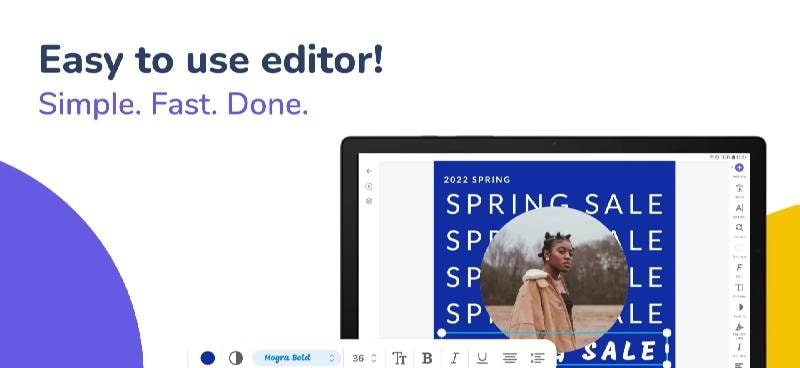
Task: Select the T| text size tool
Action: point(739,287)
